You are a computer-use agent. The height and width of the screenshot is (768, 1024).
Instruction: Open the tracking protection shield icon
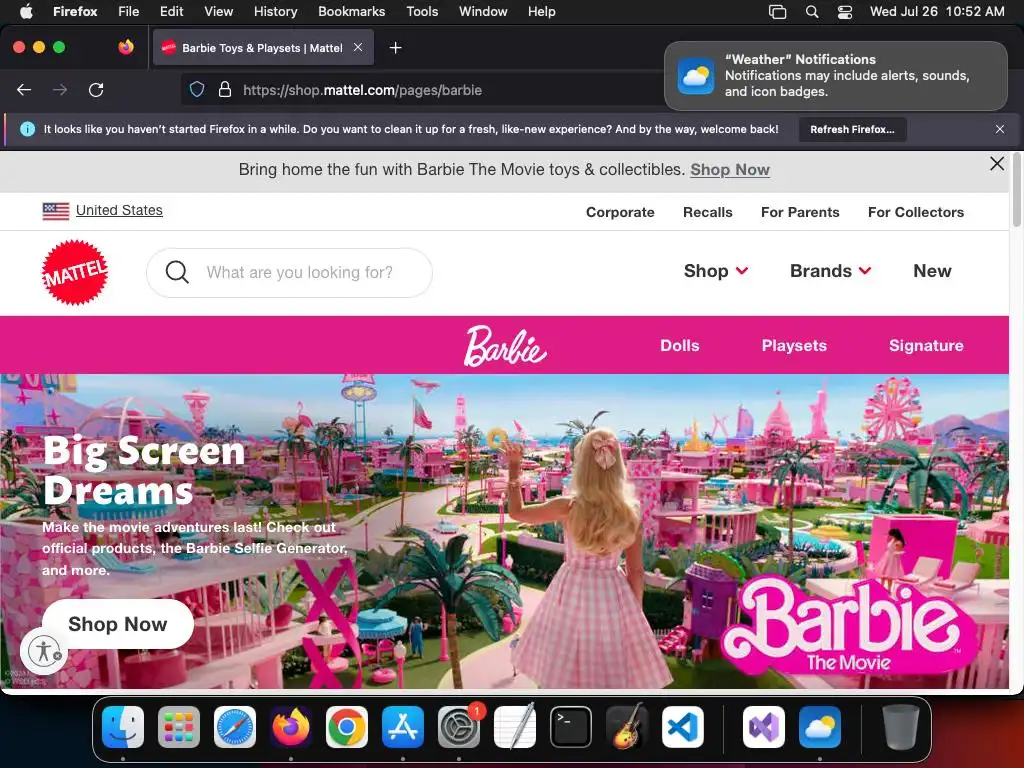pos(197,89)
